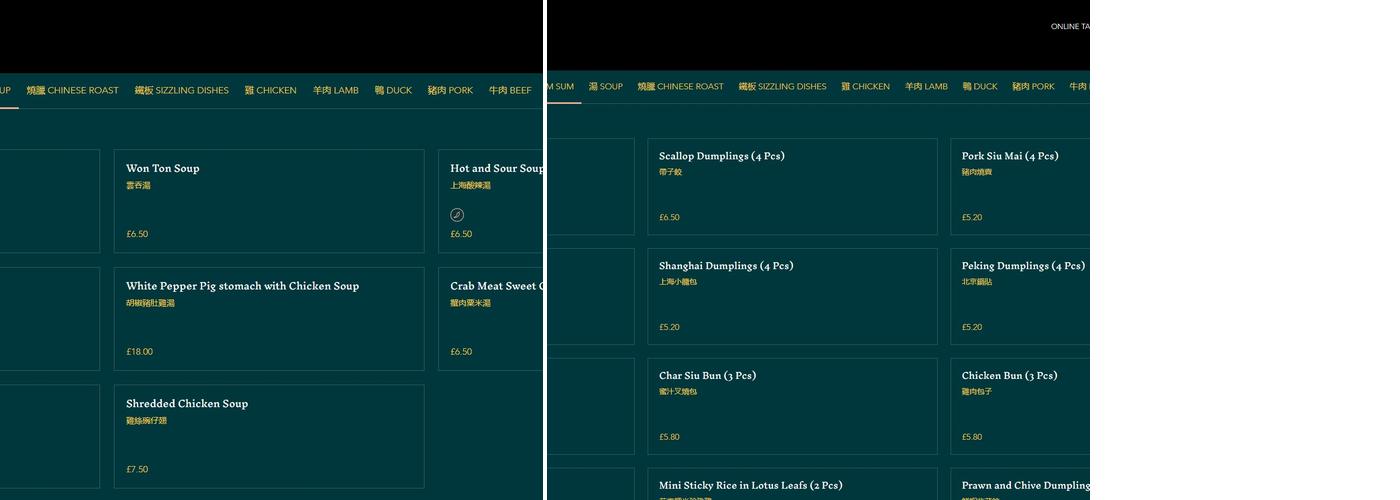Select Sizzling Dishes tab in left menu panel
Screen dimensions: 1400x500
pos(181,90)
